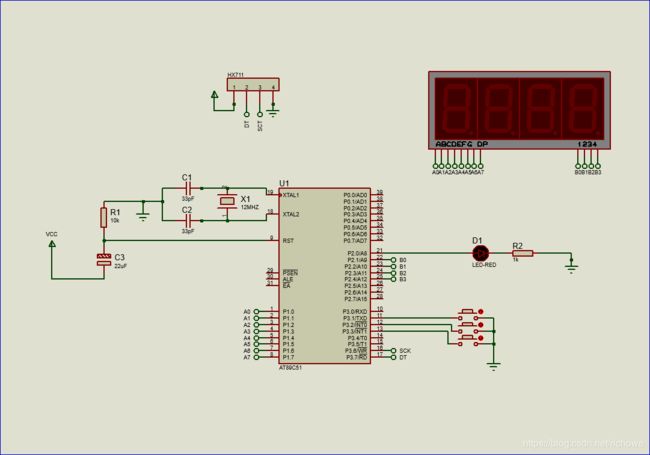
Task: Select capacitor C1 symbol
Action: (x=188, y=188)
